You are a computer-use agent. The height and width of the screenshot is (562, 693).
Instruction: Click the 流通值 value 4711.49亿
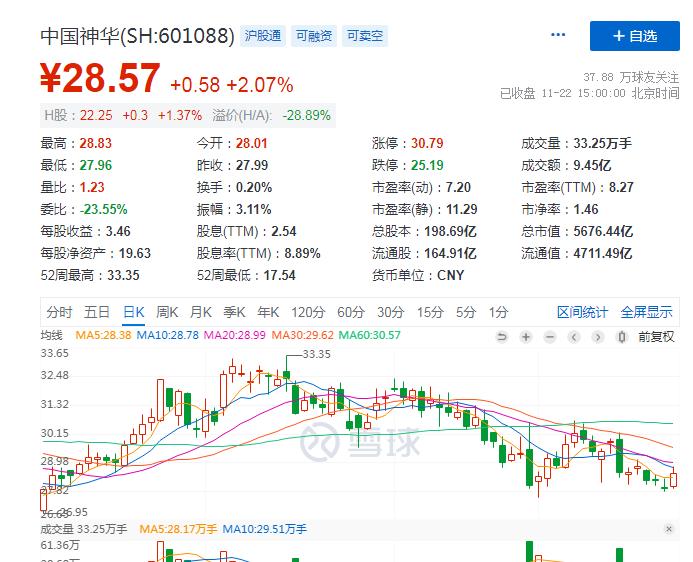tap(603, 254)
